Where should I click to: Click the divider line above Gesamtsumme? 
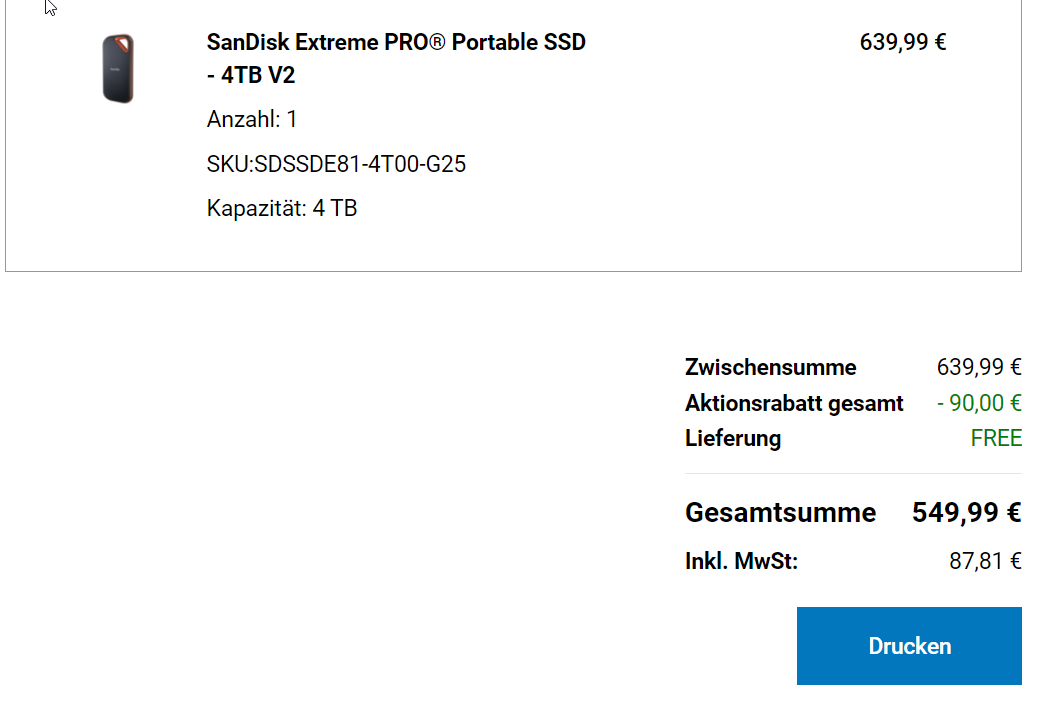853,473
